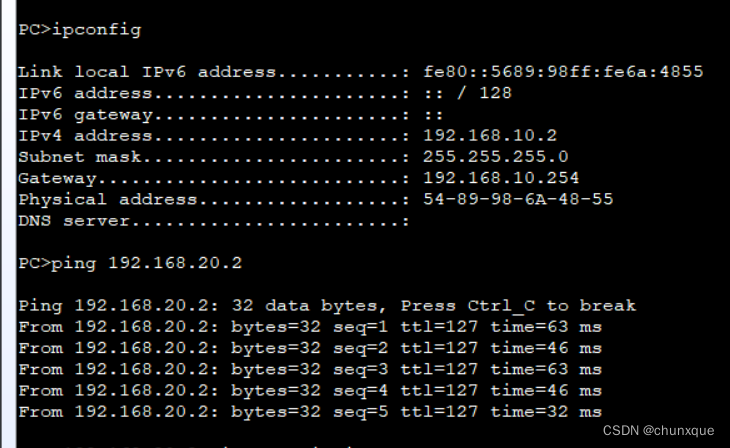Viewport: 730px width, 448px height.
Task: Click the 'Link local IPv6 address' label
Action: point(145,72)
